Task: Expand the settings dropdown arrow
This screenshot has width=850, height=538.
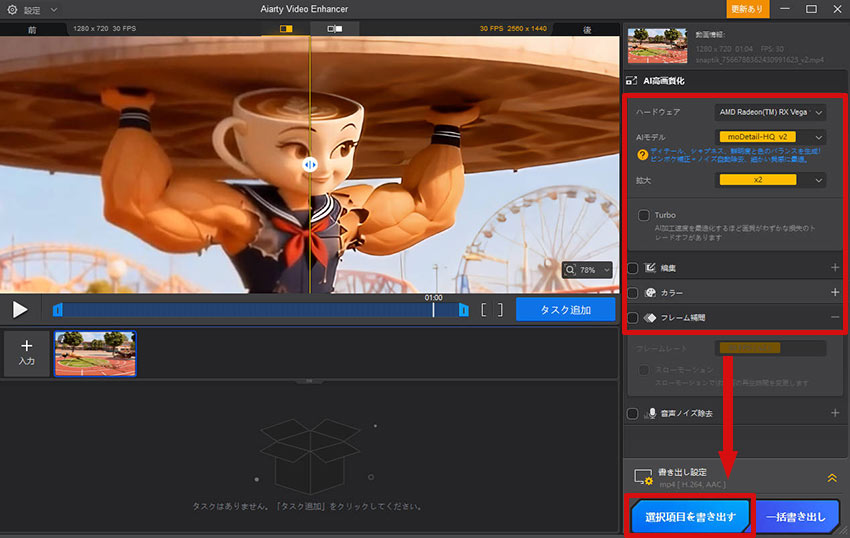Action: tap(54, 10)
